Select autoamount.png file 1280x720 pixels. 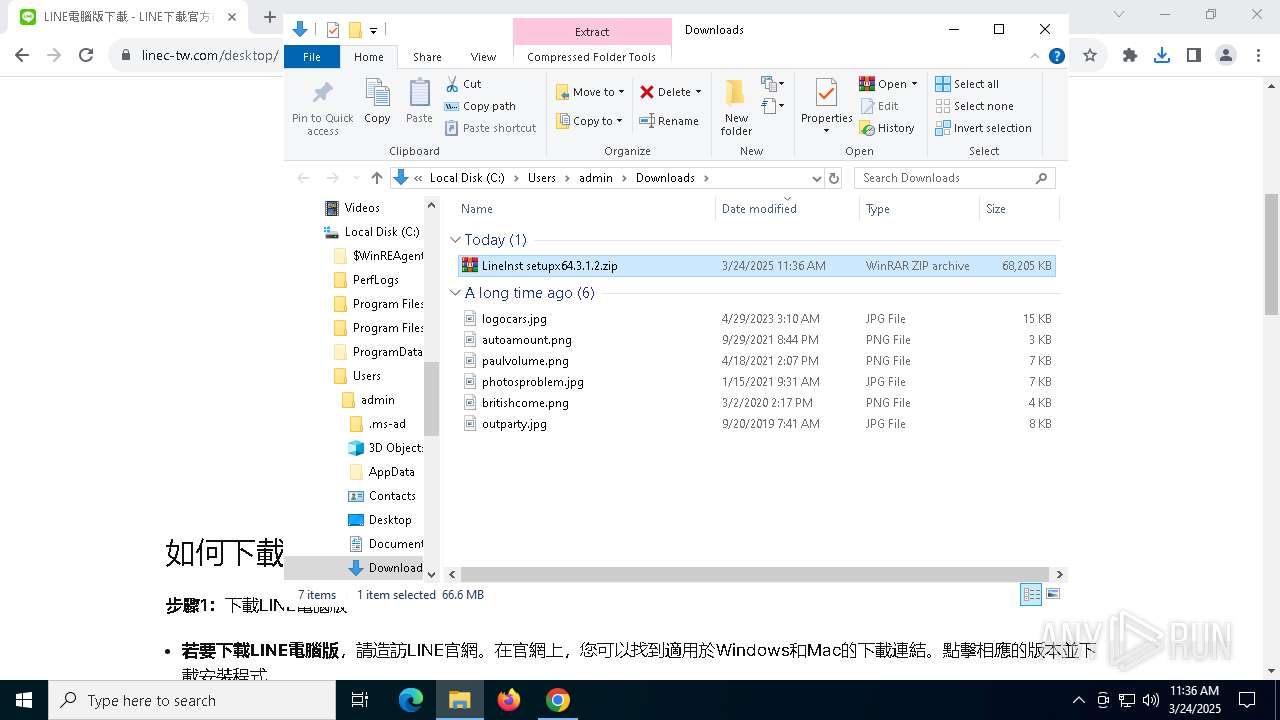click(x=756, y=340)
